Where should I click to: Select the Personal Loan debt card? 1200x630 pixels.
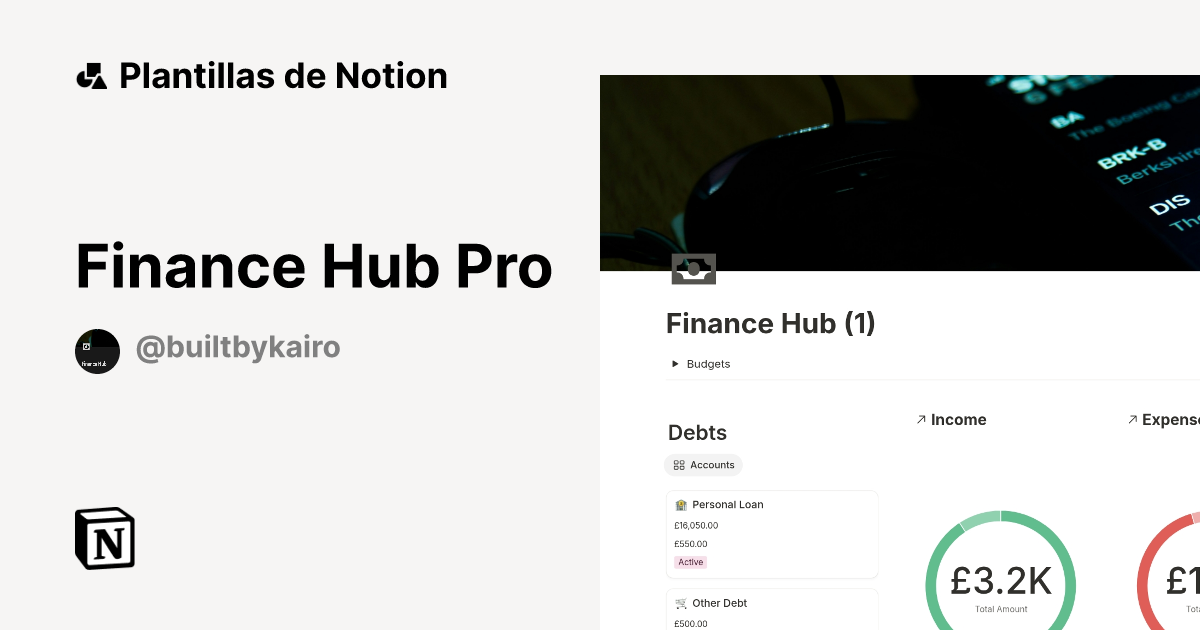tap(772, 534)
